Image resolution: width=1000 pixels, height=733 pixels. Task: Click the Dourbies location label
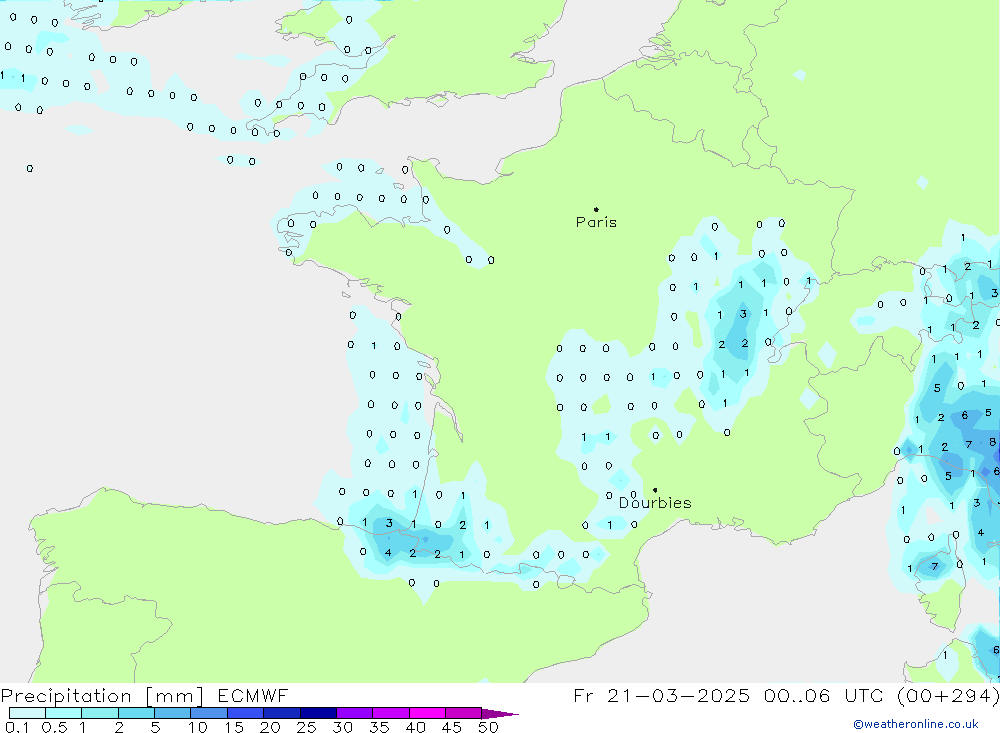pos(655,503)
